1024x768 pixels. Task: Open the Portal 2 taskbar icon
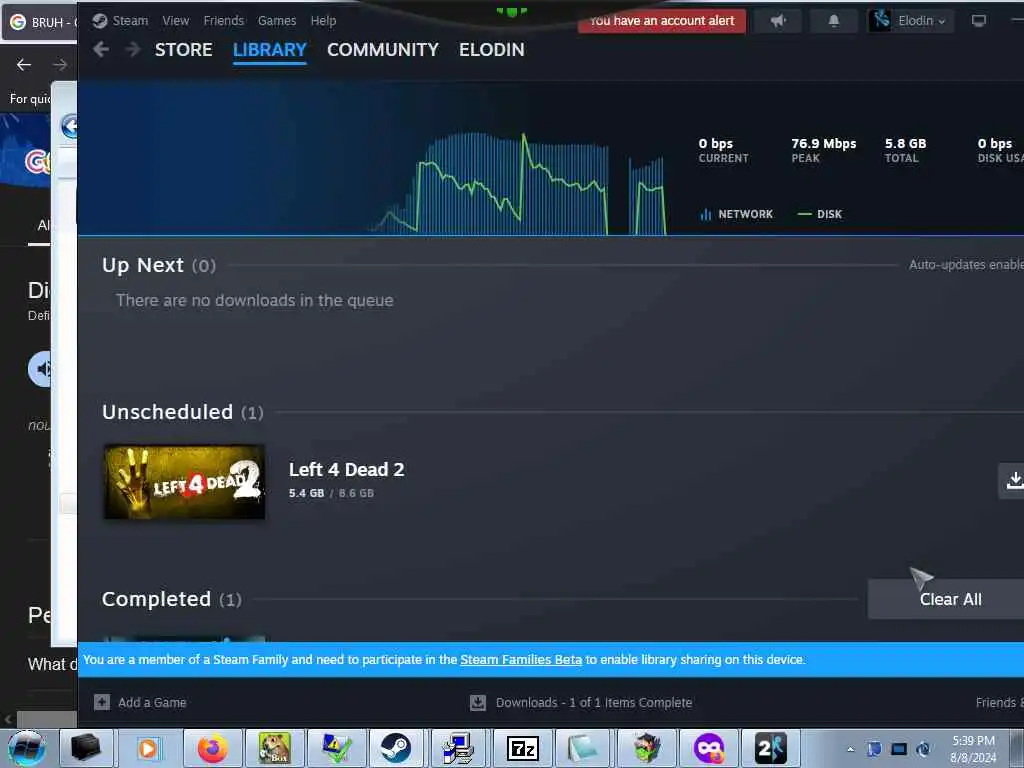click(771, 748)
